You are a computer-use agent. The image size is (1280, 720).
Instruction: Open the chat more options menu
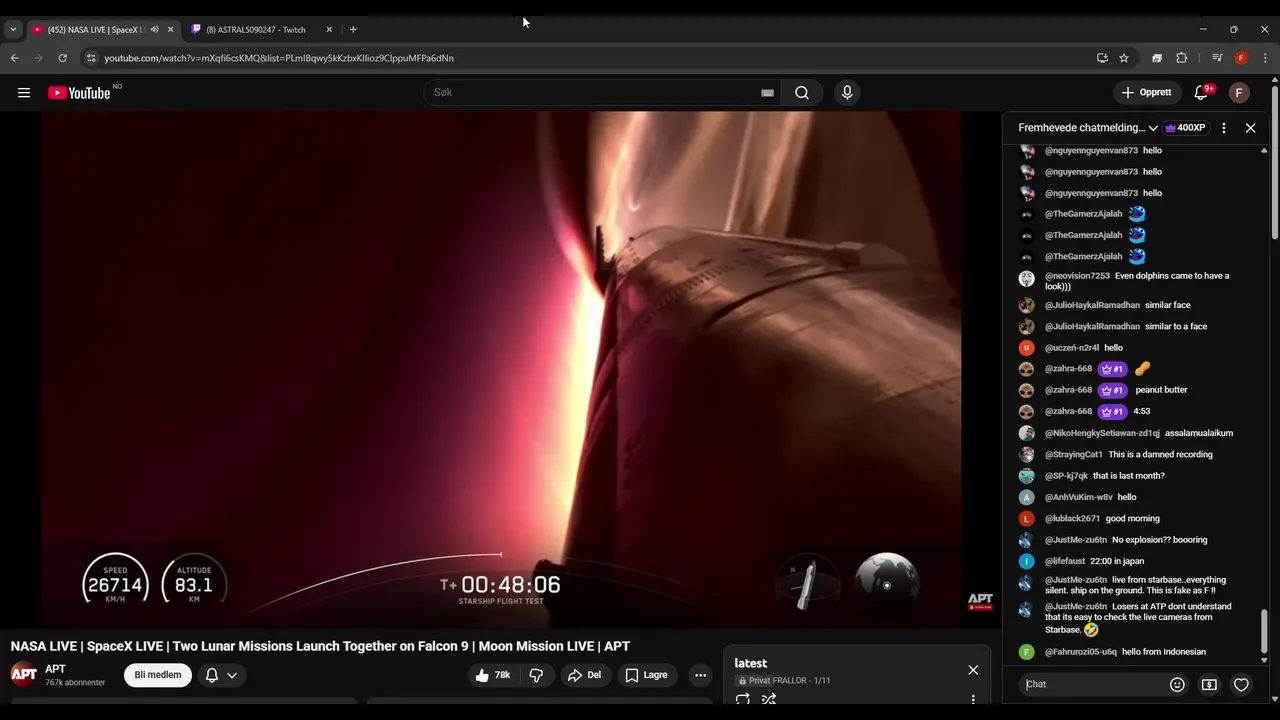pos(1224,128)
